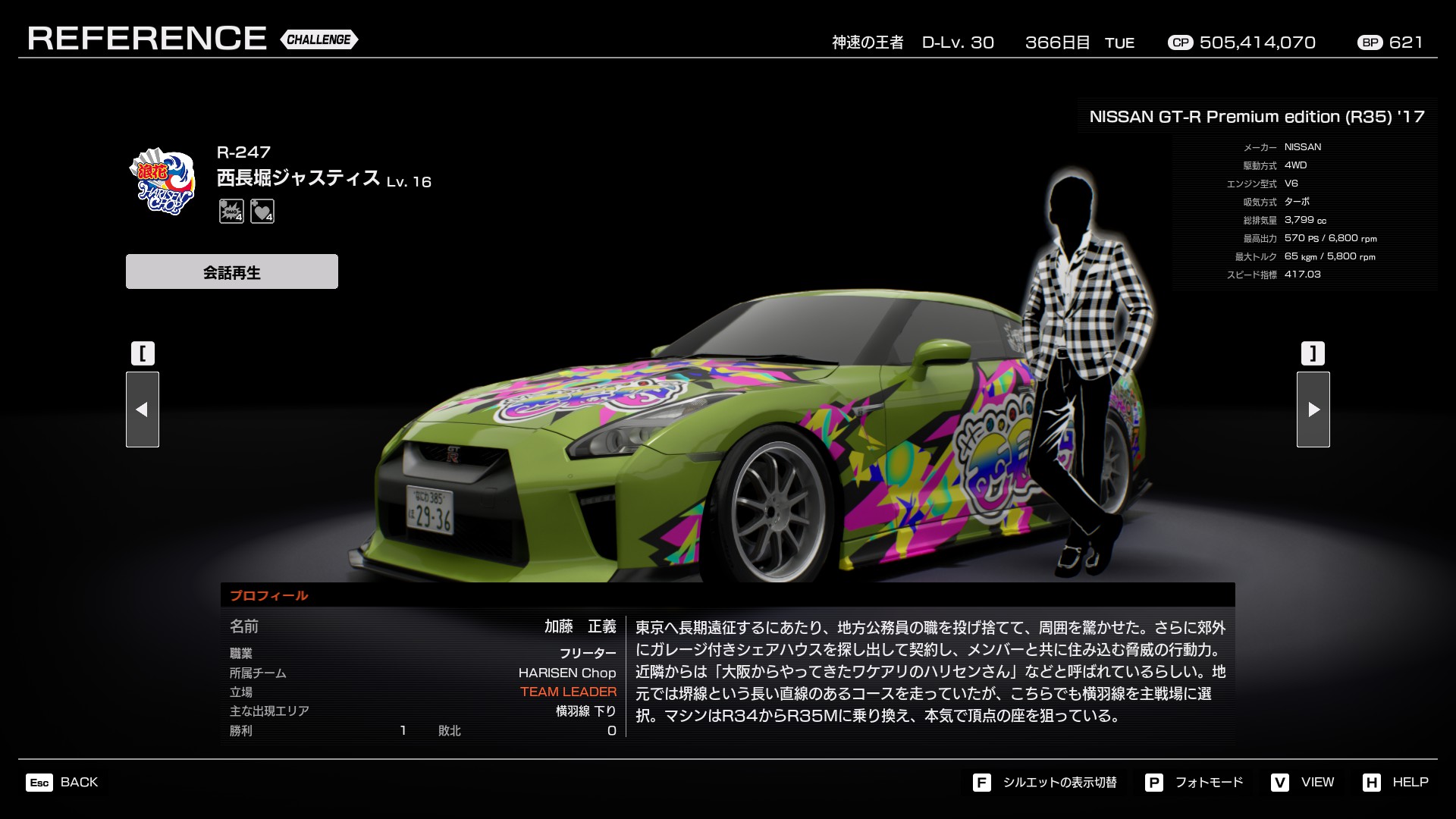Open フォトモード photo mode

tap(1209, 783)
